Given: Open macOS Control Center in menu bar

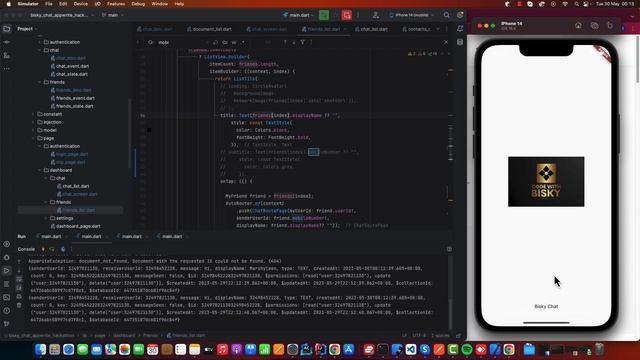Looking at the screenshot, I should pos(586,4).
